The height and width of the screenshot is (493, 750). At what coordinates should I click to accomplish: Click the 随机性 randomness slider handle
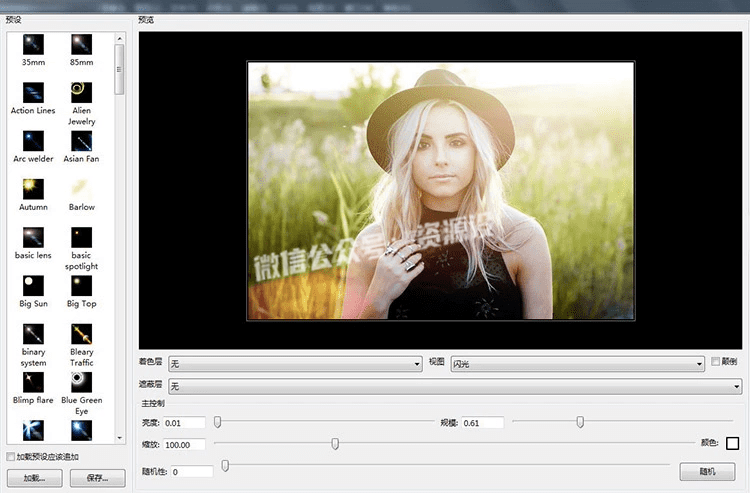click(x=225, y=465)
